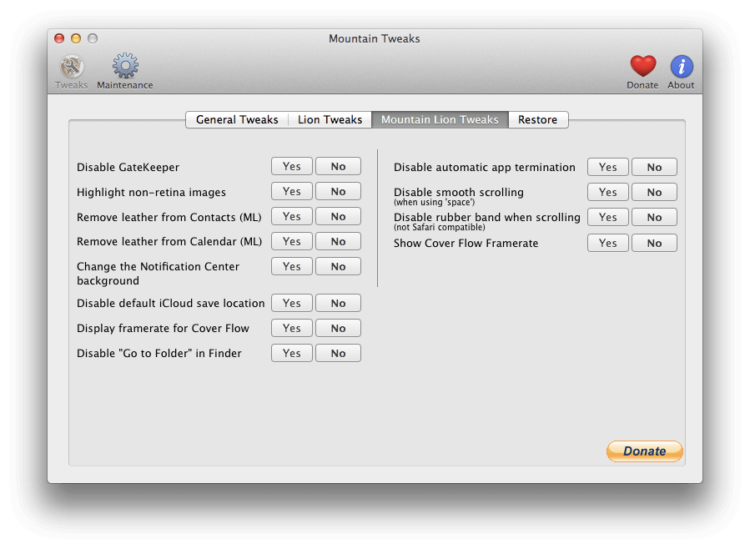Choose Yes for Disable automatic app termination
Viewport: 750px width, 549px height.
click(x=608, y=167)
